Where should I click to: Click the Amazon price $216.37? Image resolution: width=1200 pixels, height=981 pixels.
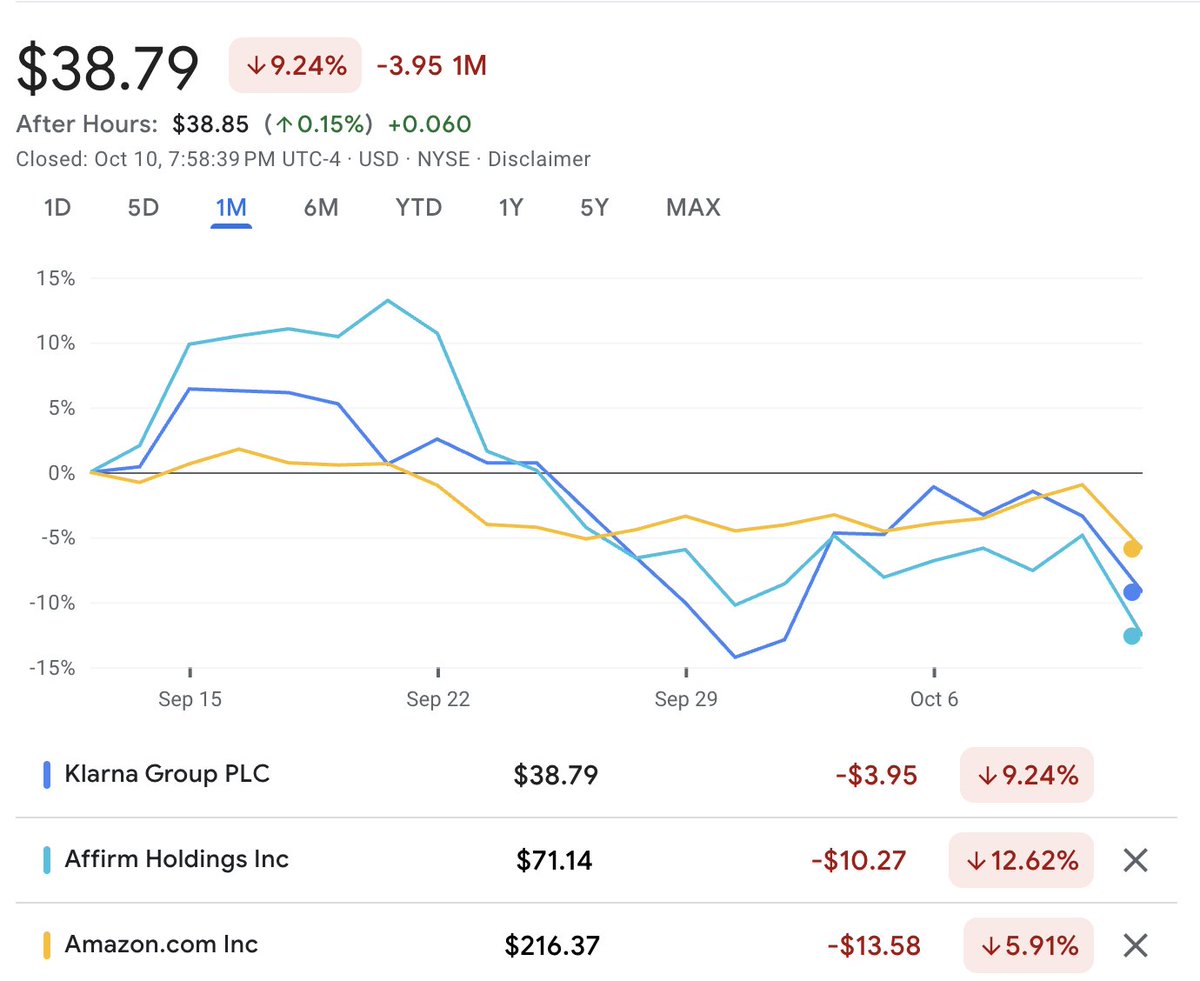552,945
